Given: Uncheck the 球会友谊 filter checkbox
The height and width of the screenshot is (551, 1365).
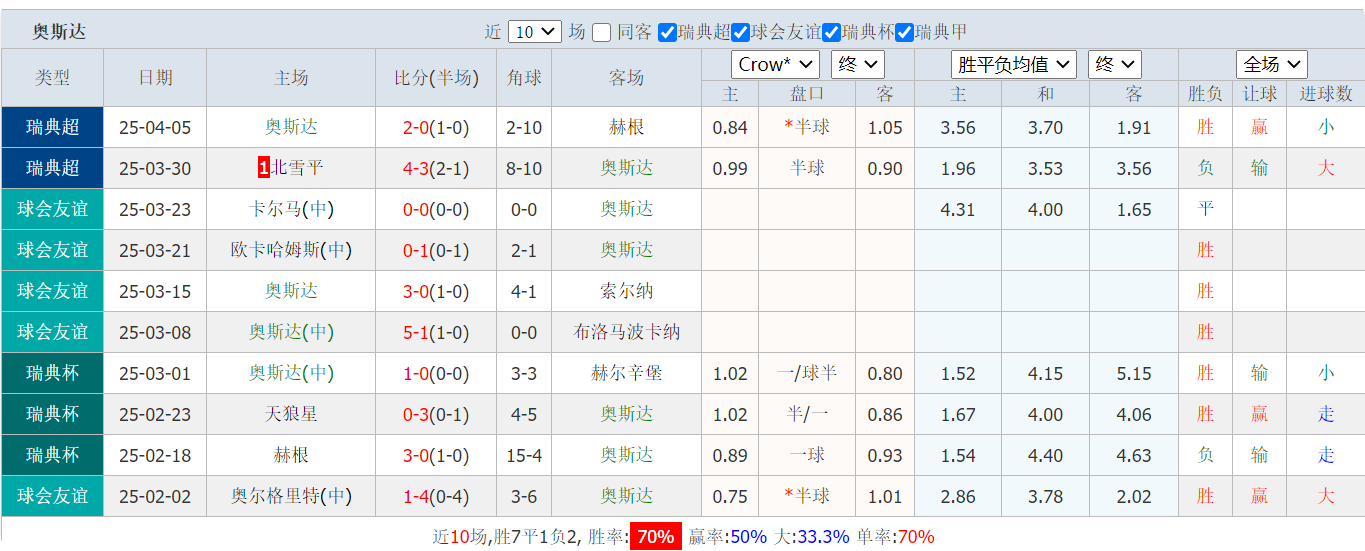Looking at the screenshot, I should pos(741,32).
